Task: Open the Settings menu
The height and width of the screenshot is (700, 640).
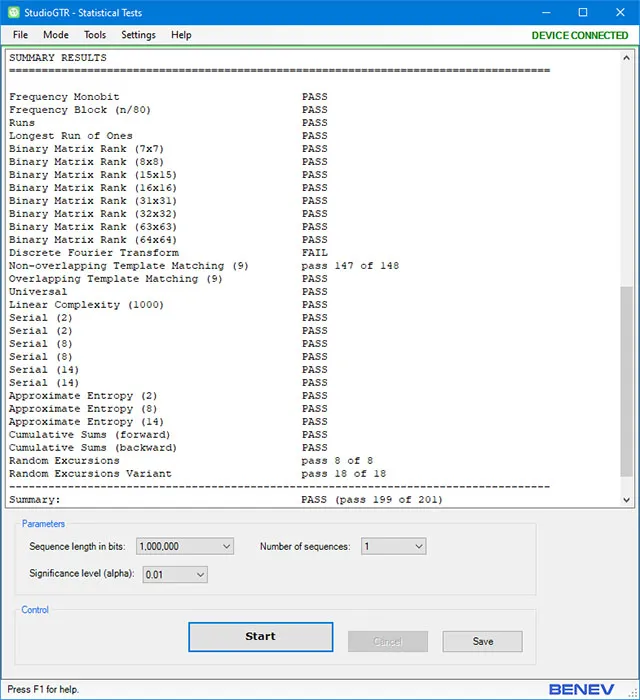Action: point(138,35)
